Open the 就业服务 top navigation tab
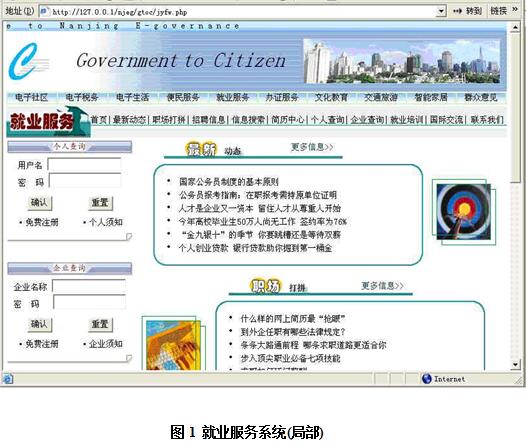Viewport: 526px width, 446px height. coord(232,97)
